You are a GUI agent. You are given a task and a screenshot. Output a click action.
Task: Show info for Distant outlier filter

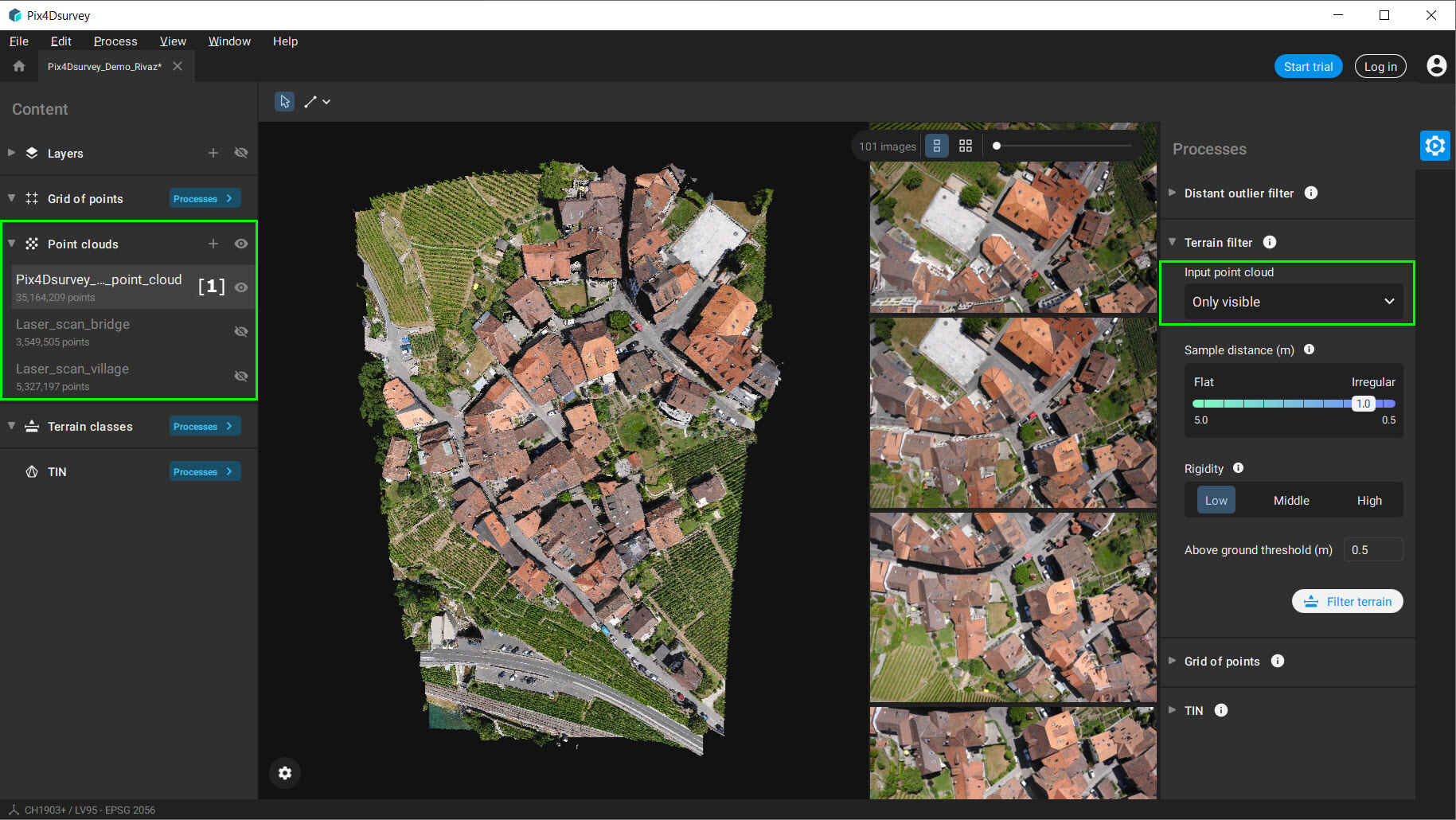(1311, 193)
